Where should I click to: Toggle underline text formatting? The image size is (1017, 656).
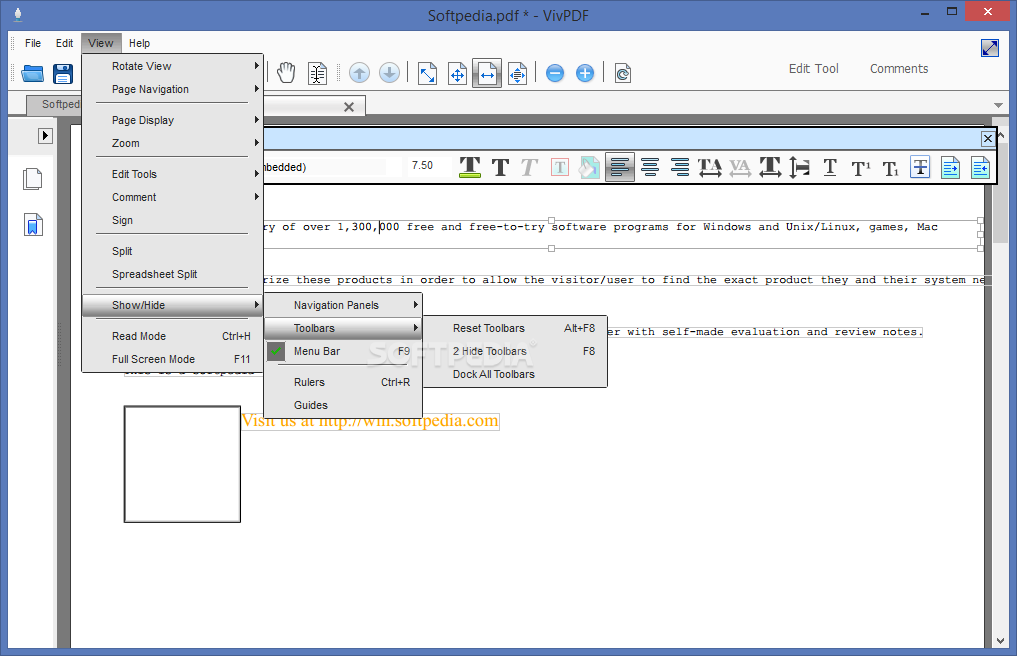[830, 167]
